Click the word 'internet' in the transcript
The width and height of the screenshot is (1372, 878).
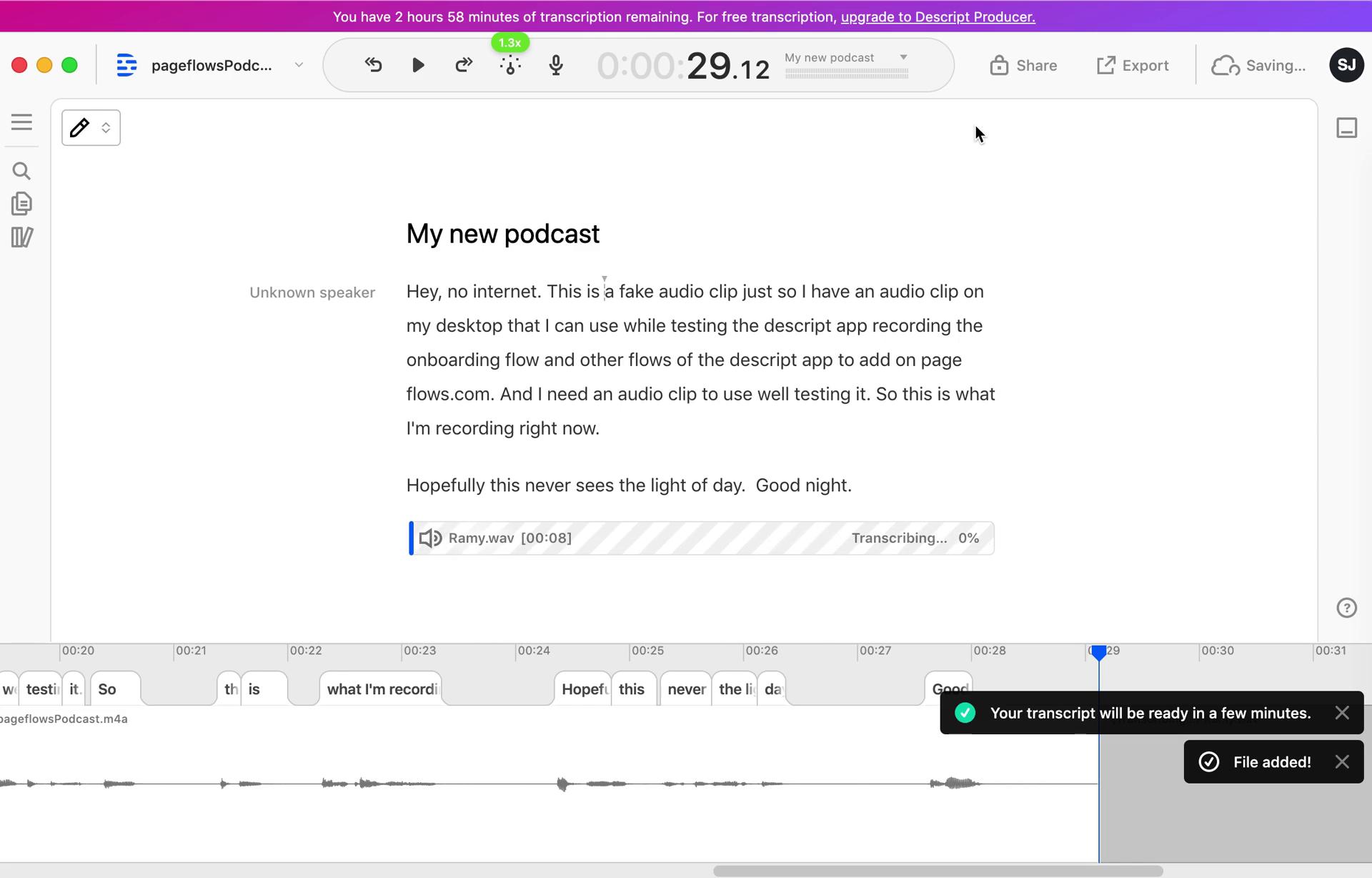coord(504,292)
